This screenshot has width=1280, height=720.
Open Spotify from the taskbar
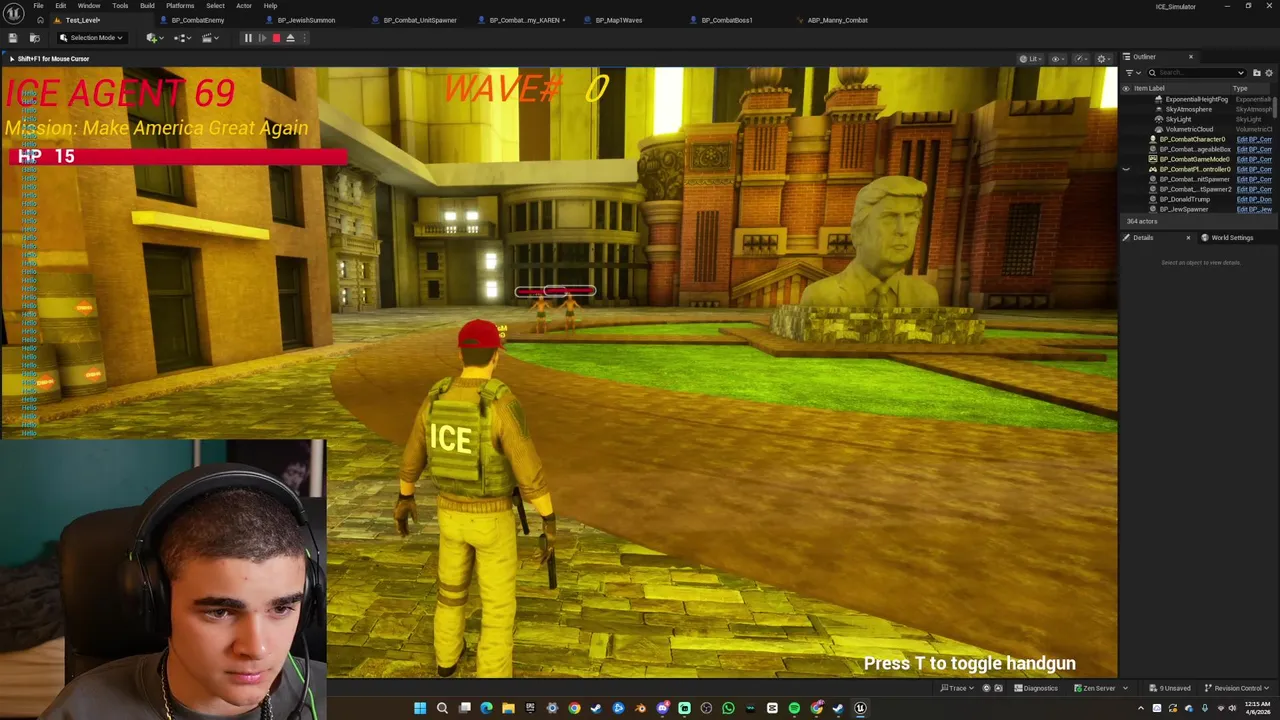[794, 708]
